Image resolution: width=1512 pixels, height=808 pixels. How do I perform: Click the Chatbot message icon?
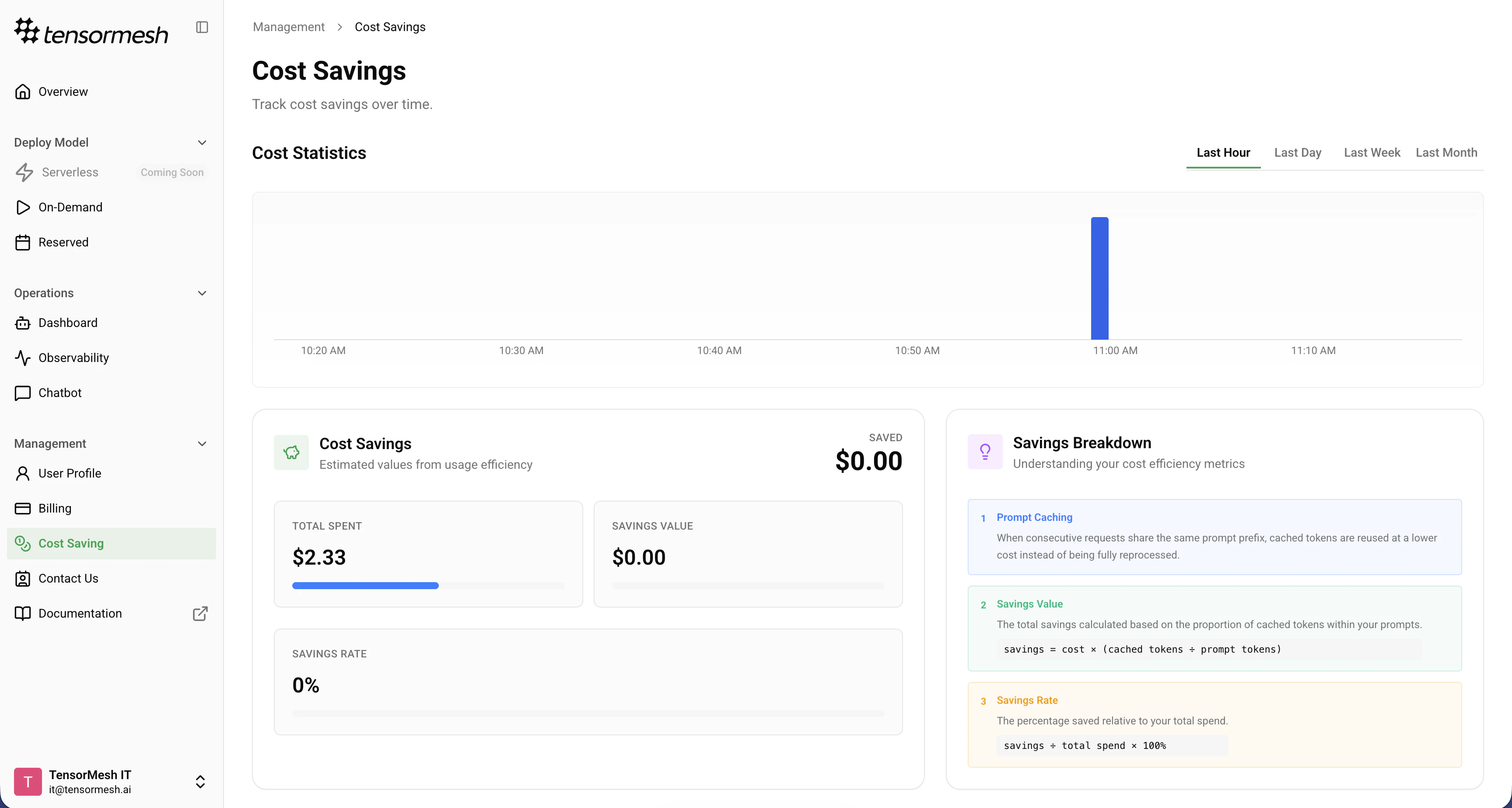click(x=23, y=393)
